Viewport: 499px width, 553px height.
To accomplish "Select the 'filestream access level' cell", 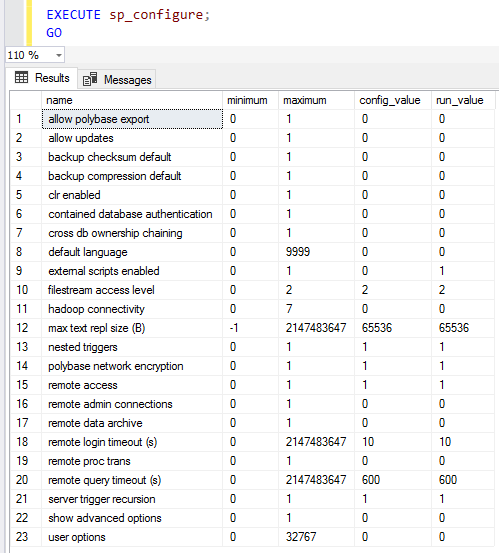I will [132, 290].
